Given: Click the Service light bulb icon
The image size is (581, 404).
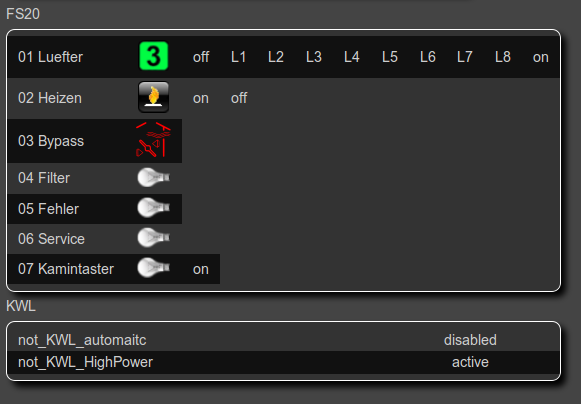Looking at the screenshot, I should [x=153, y=238].
